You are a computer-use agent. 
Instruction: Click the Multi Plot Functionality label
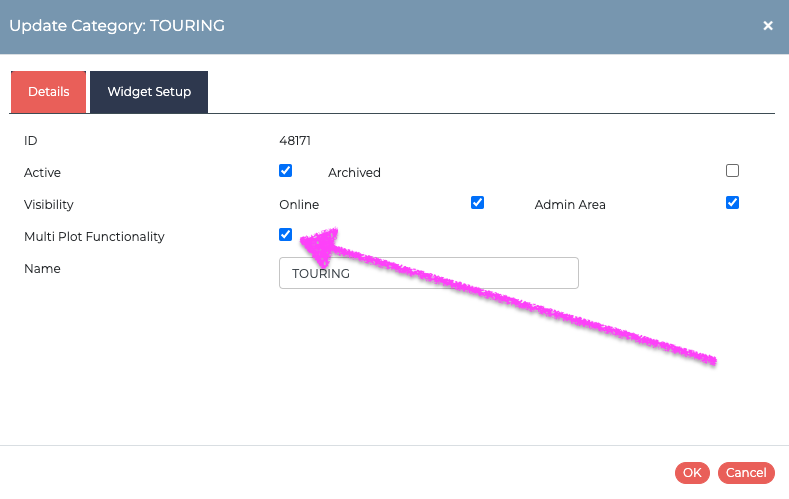tap(94, 237)
